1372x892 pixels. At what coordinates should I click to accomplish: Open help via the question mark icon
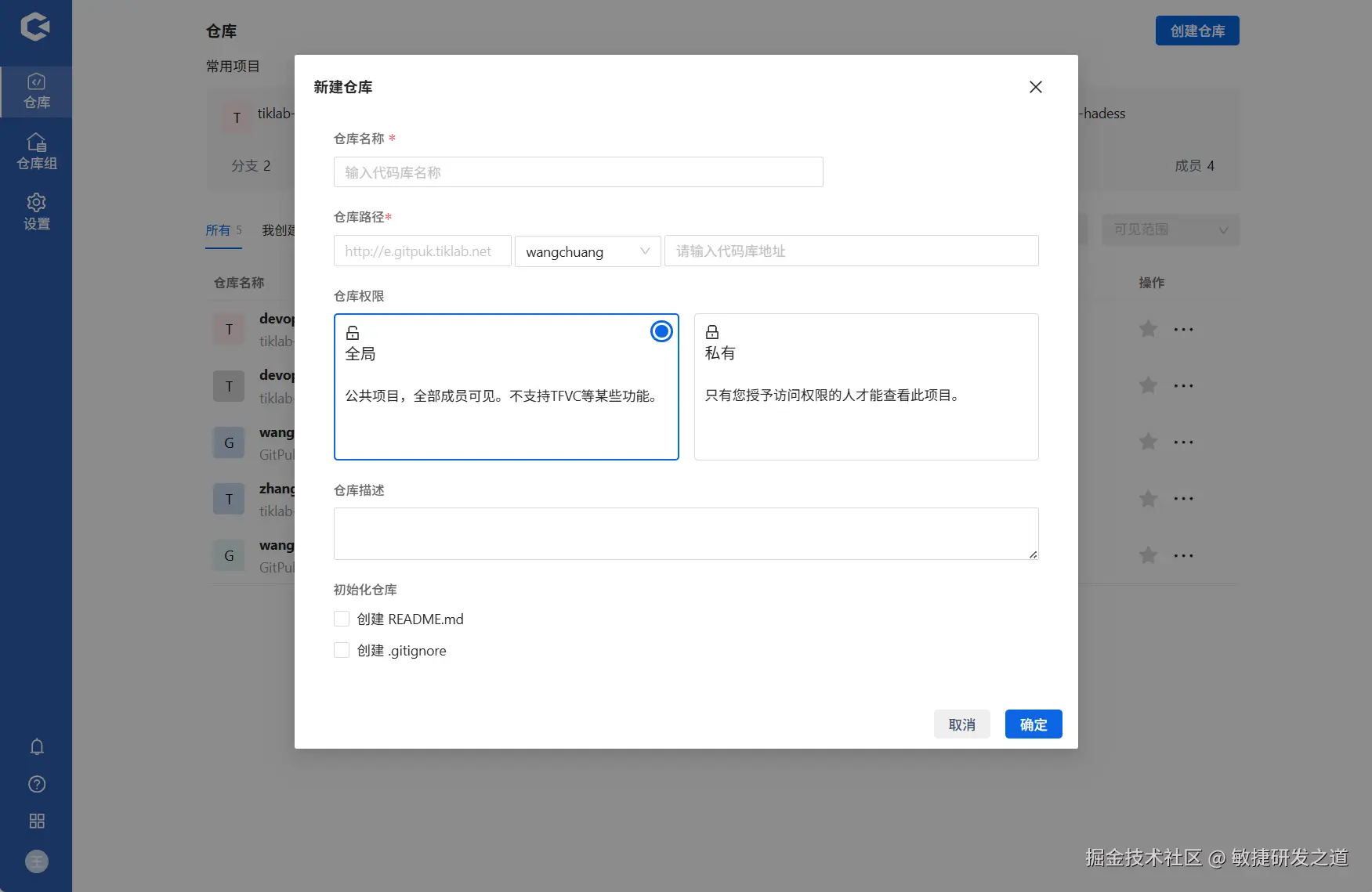(x=36, y=784)
